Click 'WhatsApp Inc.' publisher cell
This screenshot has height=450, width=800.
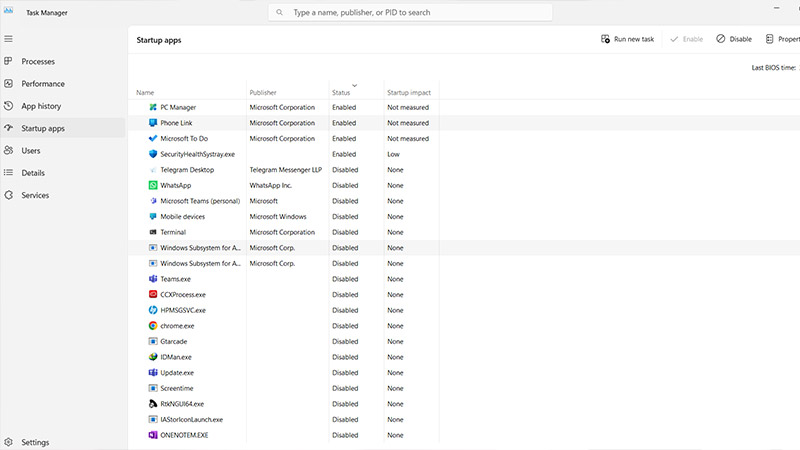click(270, 185)
